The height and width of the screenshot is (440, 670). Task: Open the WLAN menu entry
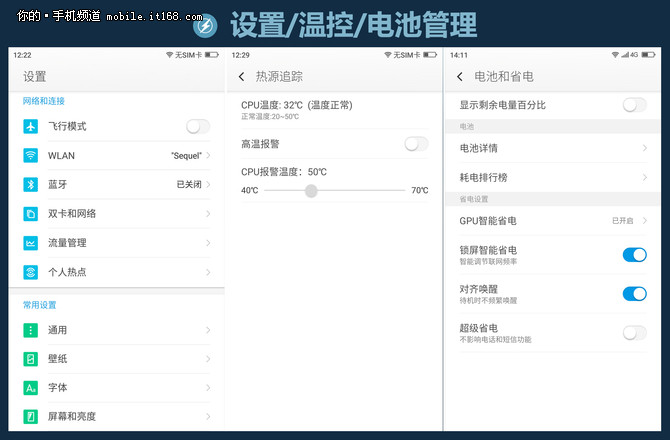(116, 155)
